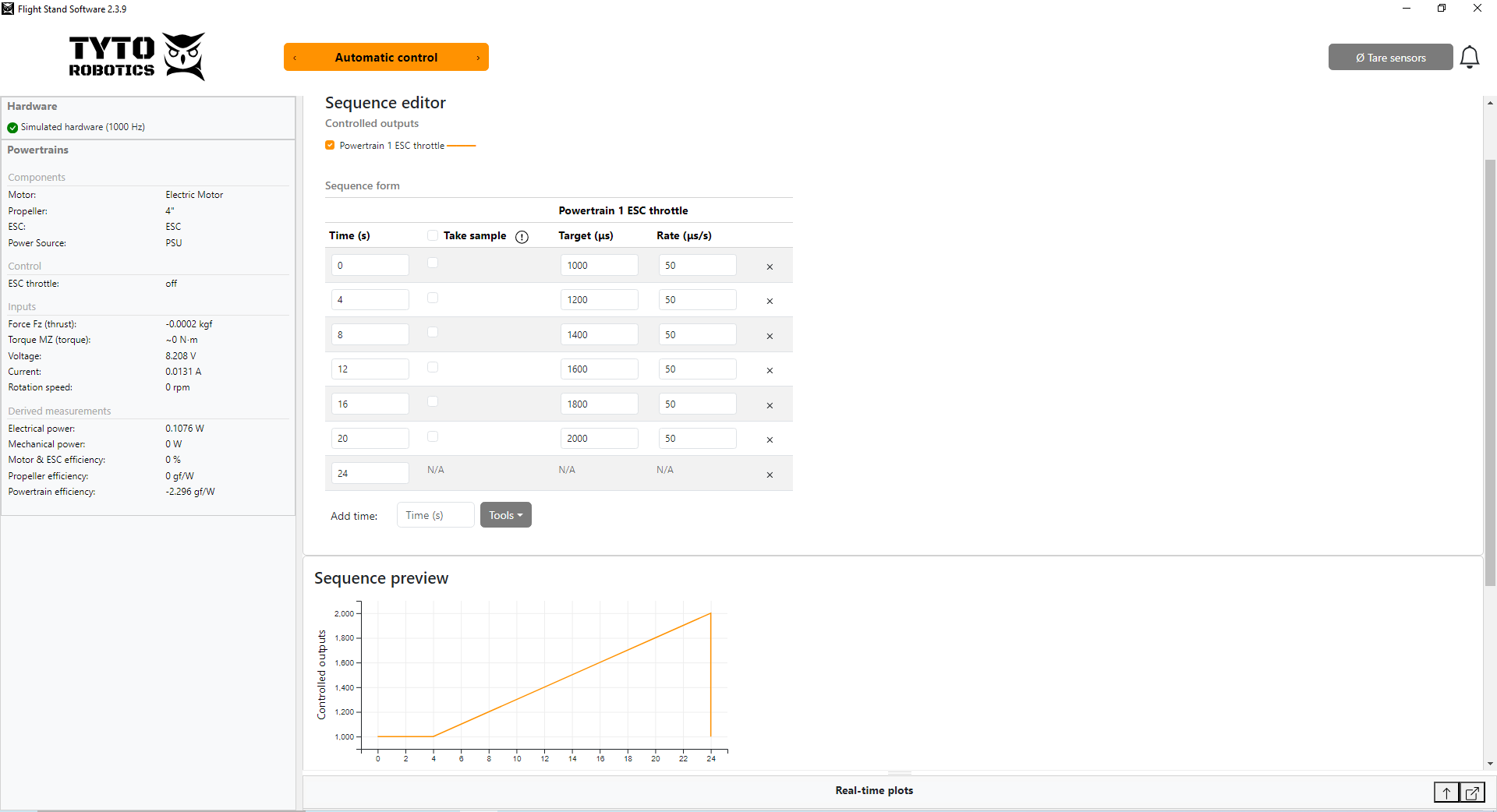
Task: Click the Tyto Robotics owl logo
Action: tap(184, 56)
